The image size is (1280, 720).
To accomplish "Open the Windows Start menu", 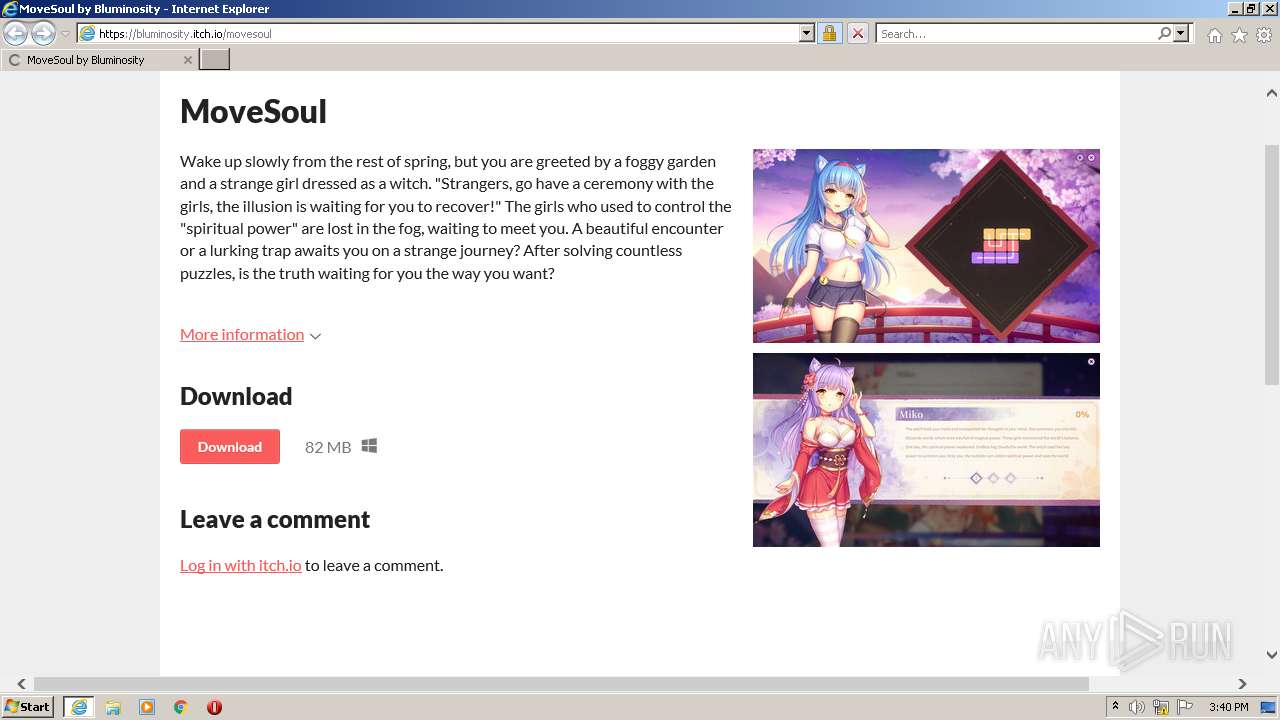I will [28, 707].
